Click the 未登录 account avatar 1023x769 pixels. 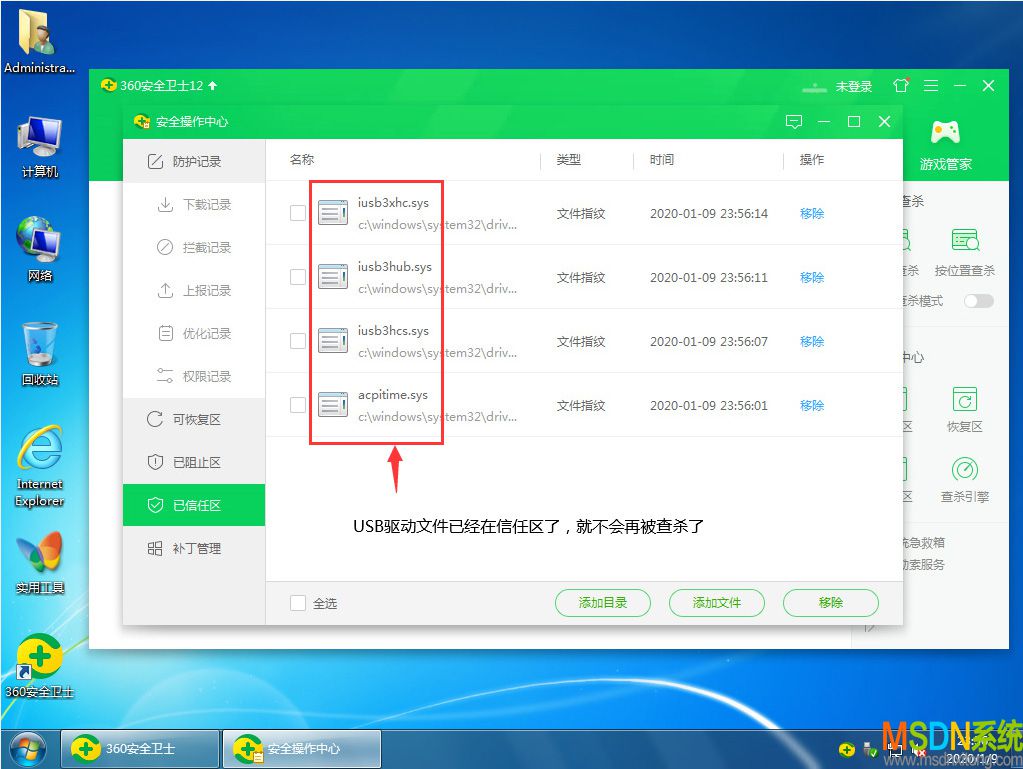814,87
